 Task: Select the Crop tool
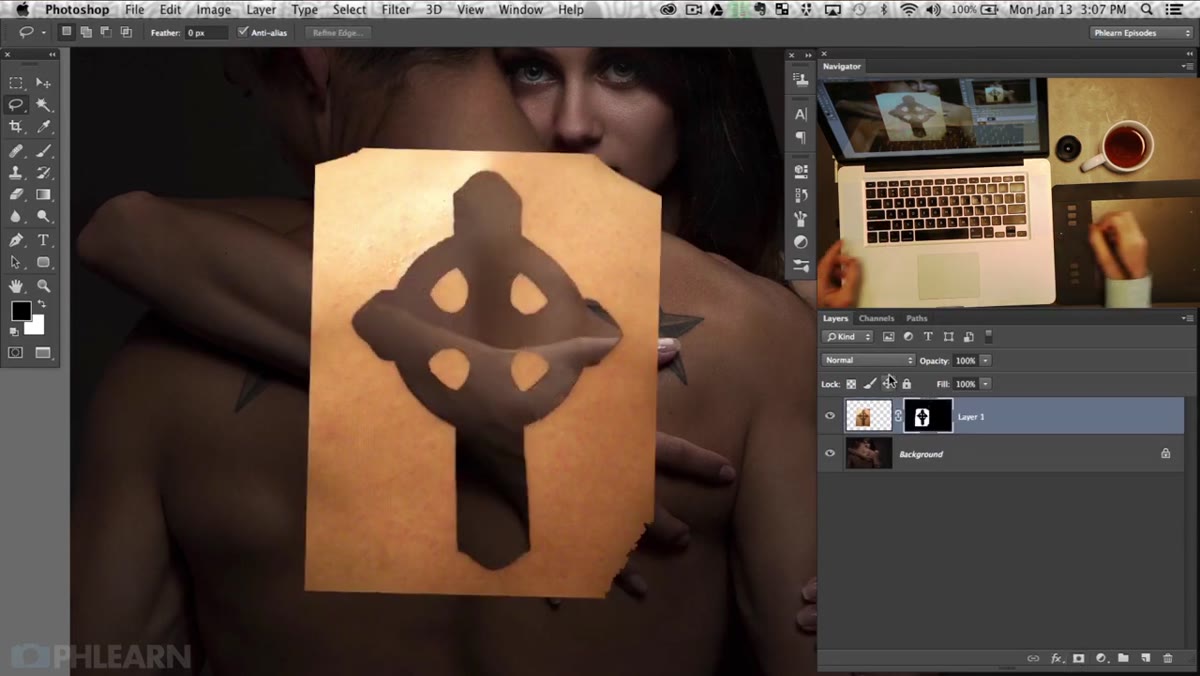[16, 127]
